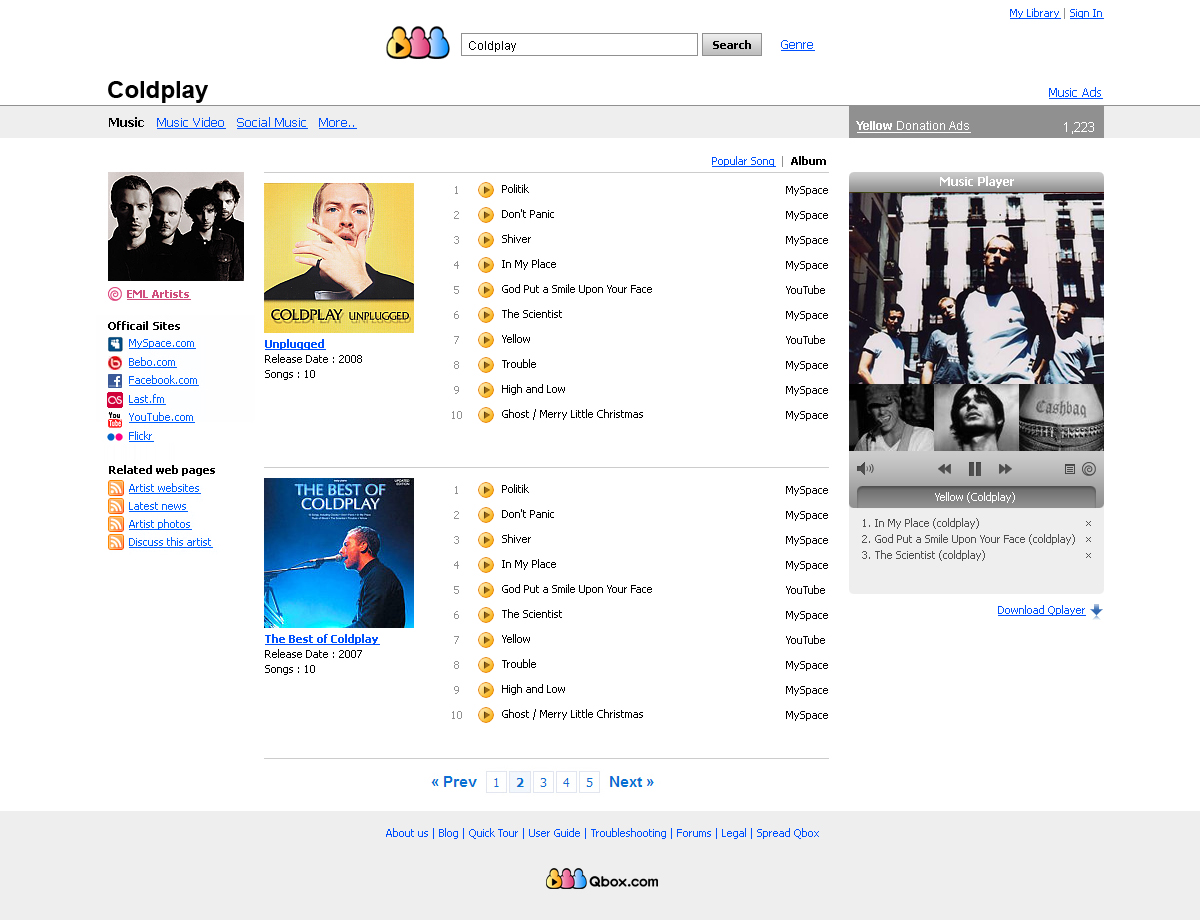This screenshot has width=1200, height=920.
Task: Play High and Low in The Best of Coldplay
Action: point(486,690)
